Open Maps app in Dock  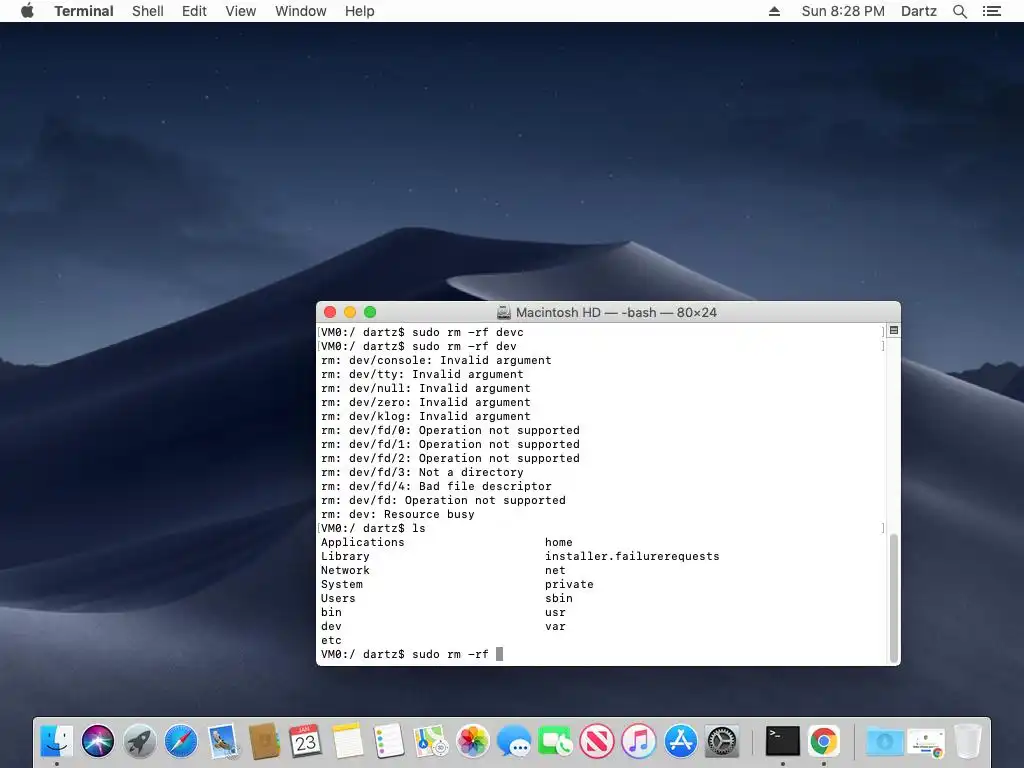point(430,741)
